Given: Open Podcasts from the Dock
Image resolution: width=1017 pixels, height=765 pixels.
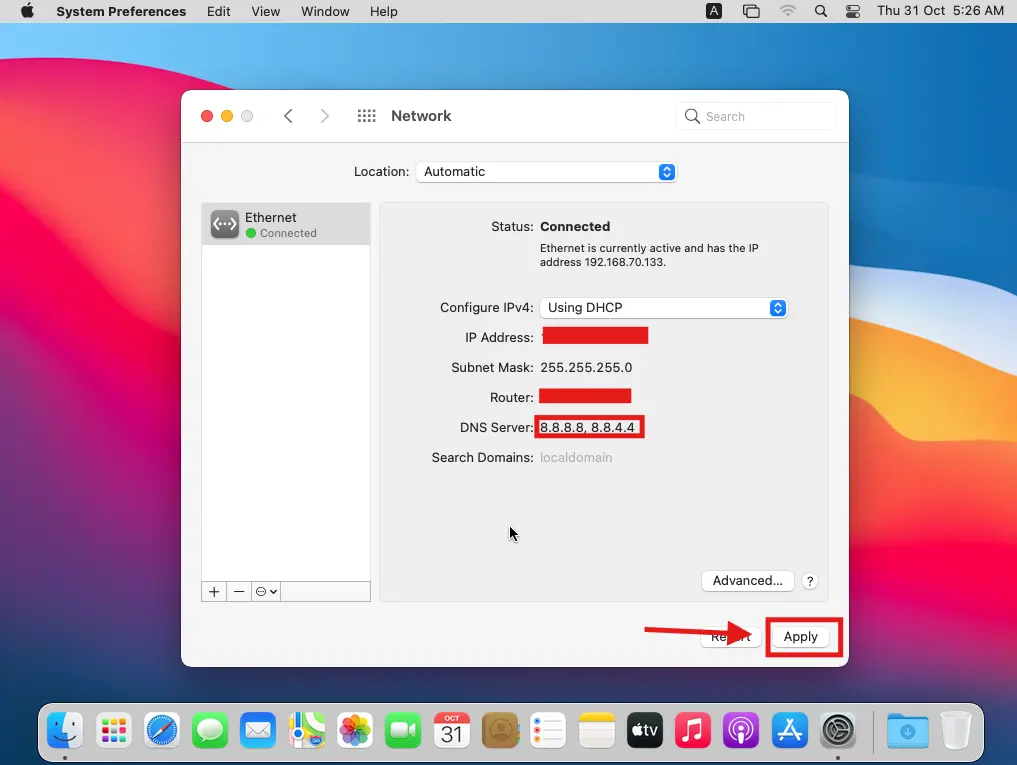Looking at the screenshot, I should [x=741, y=731].
